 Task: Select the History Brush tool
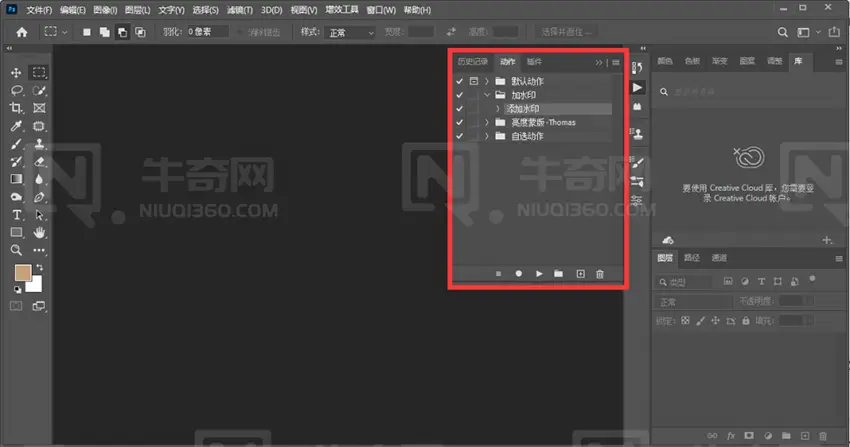(16, 161)
